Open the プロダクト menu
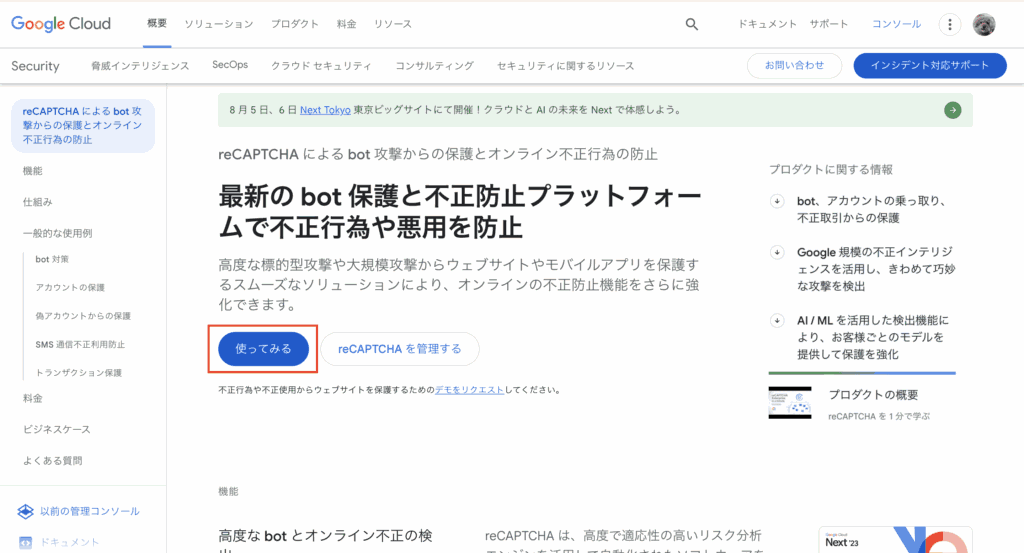This screenshot has height=553, width=1024. pos(295,24)
